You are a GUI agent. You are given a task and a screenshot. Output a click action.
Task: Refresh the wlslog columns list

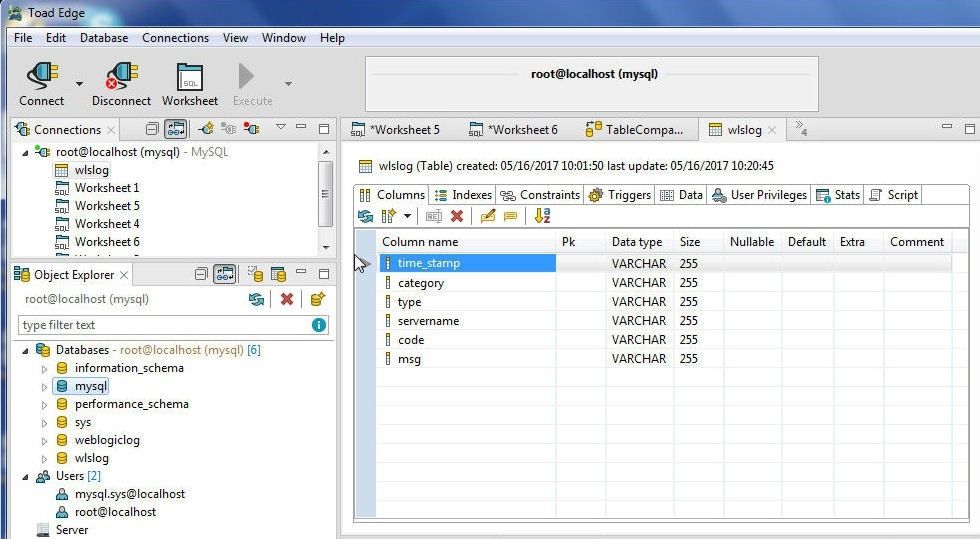click(x=365, y=216)
